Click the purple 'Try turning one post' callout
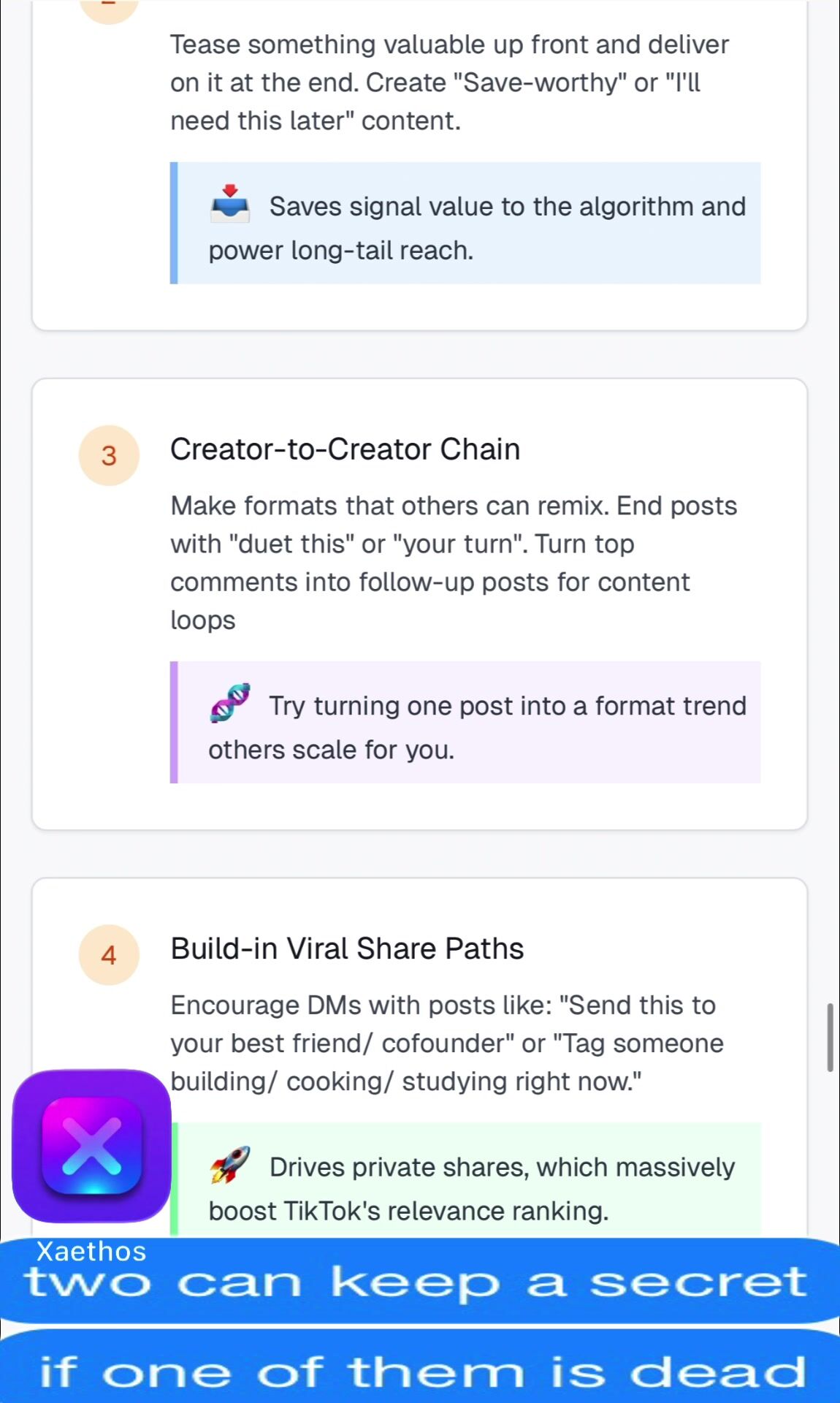The width and height of the screenshot is (840, 1403). (467, 723)
